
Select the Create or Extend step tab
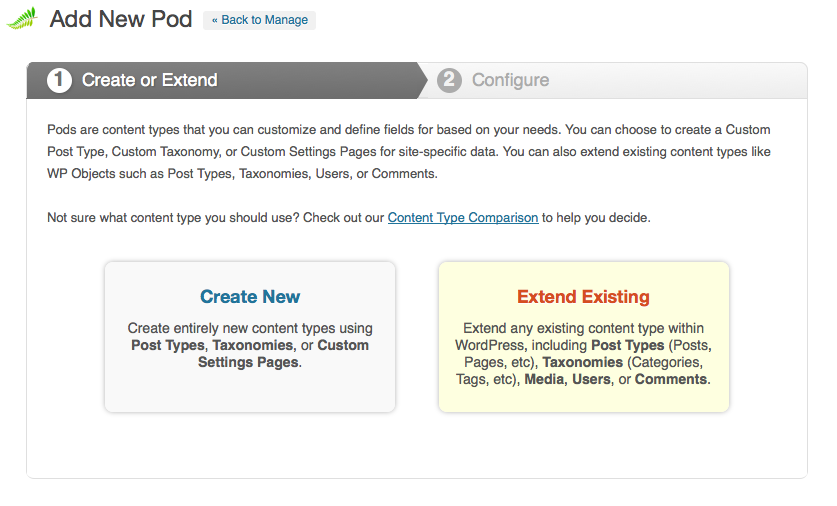point(222,80)
